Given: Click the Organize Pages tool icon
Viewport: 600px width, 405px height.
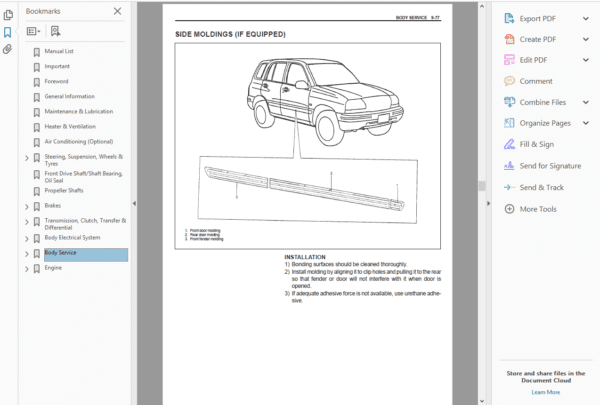Looking at the screenshot, I should [509, 123].
